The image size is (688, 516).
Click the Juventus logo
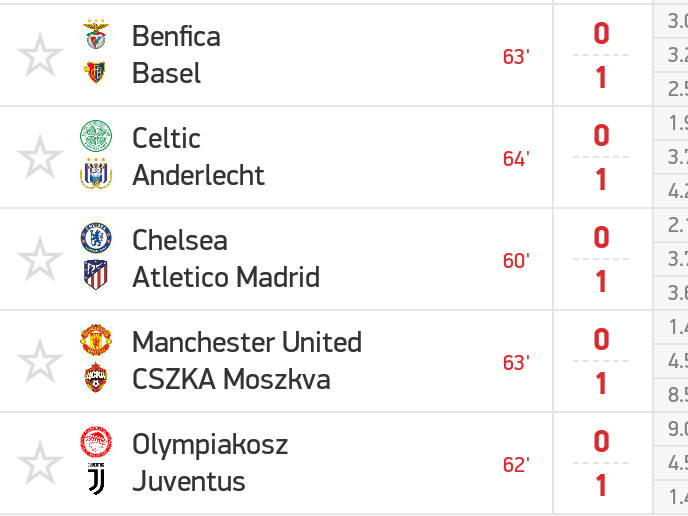(x=96, y=479)
